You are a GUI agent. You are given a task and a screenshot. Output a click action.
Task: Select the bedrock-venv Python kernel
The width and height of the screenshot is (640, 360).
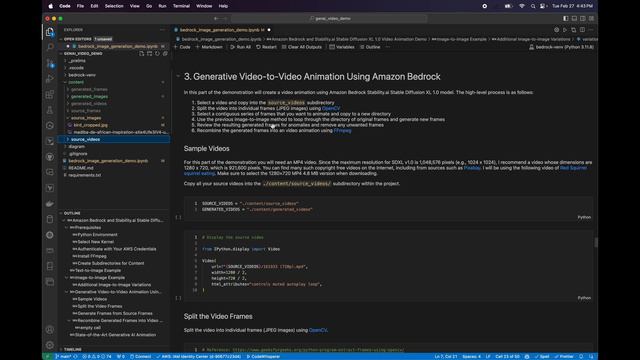tap(562, 47)
